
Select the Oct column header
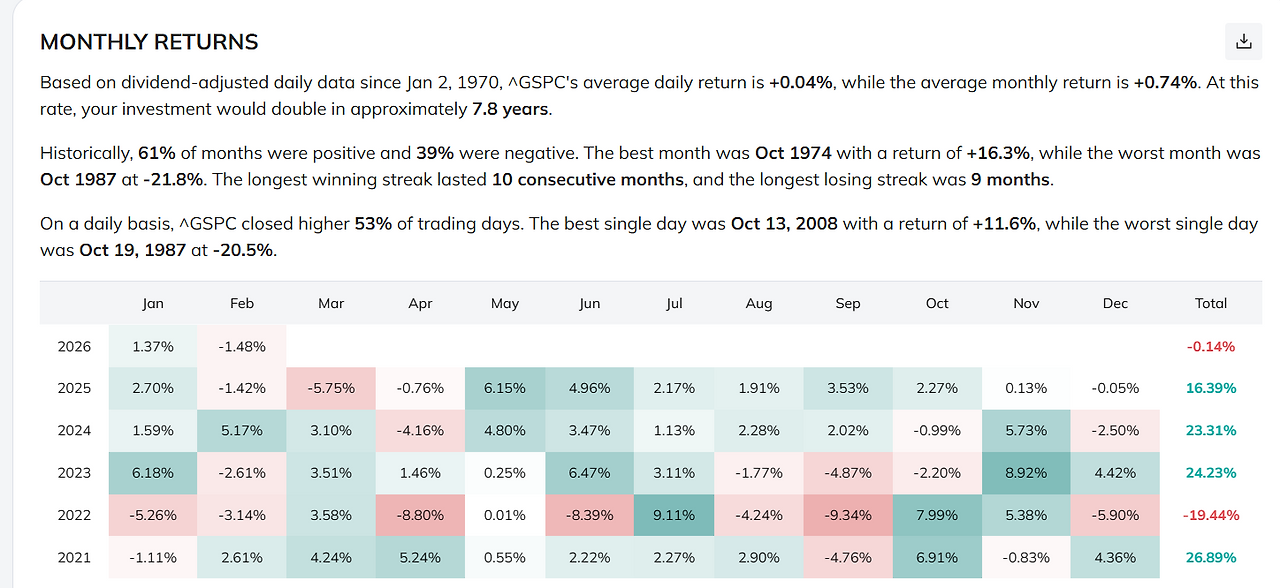937,303
